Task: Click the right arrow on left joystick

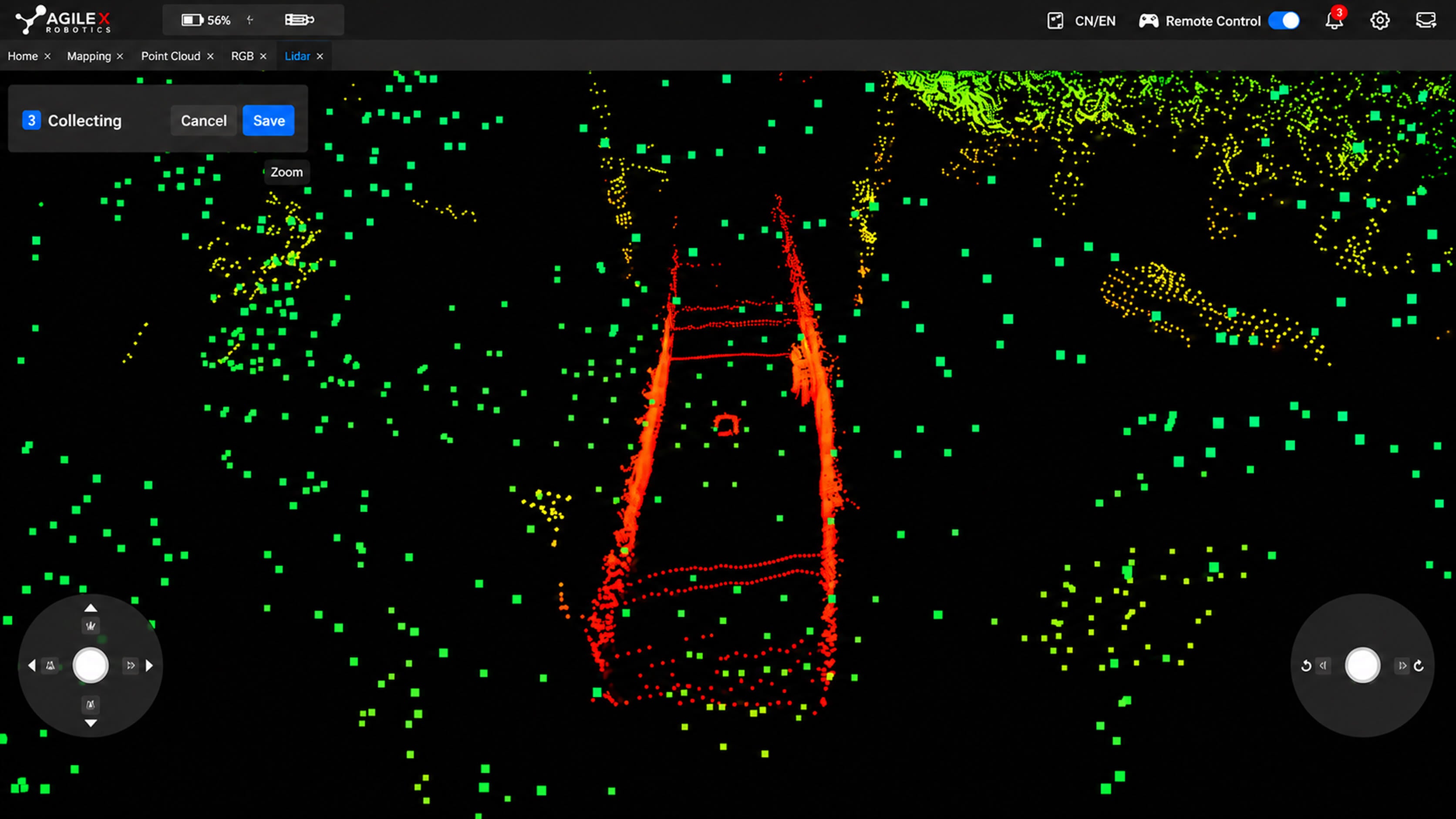Action: (149, 666)
